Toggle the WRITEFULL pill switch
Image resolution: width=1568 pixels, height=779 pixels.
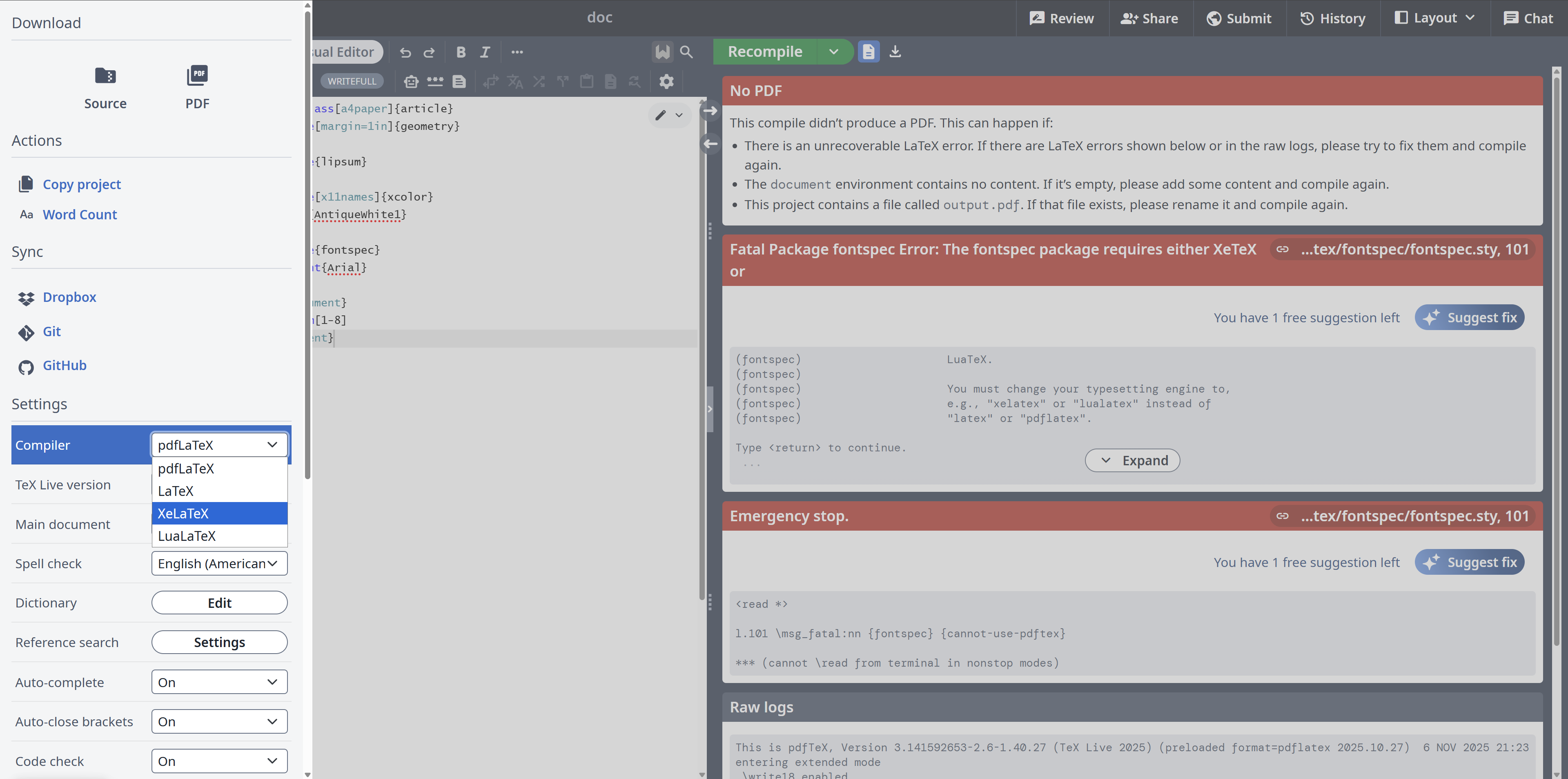[x=352, y=82]
